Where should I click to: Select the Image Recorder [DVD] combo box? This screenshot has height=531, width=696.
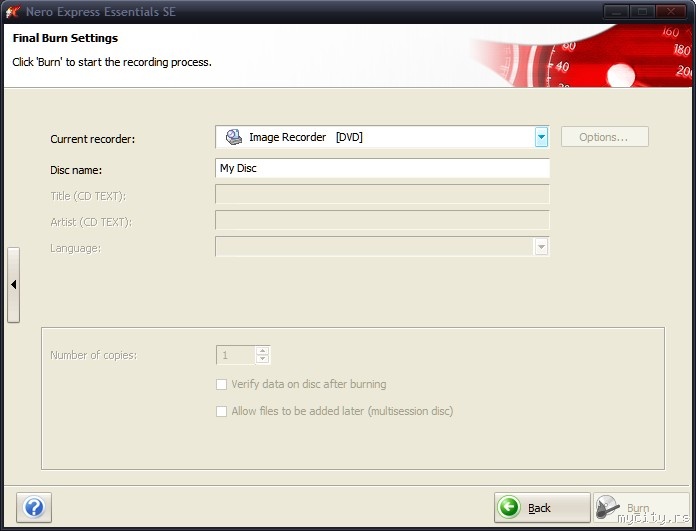pyautogui.click(x=382, y=137)
